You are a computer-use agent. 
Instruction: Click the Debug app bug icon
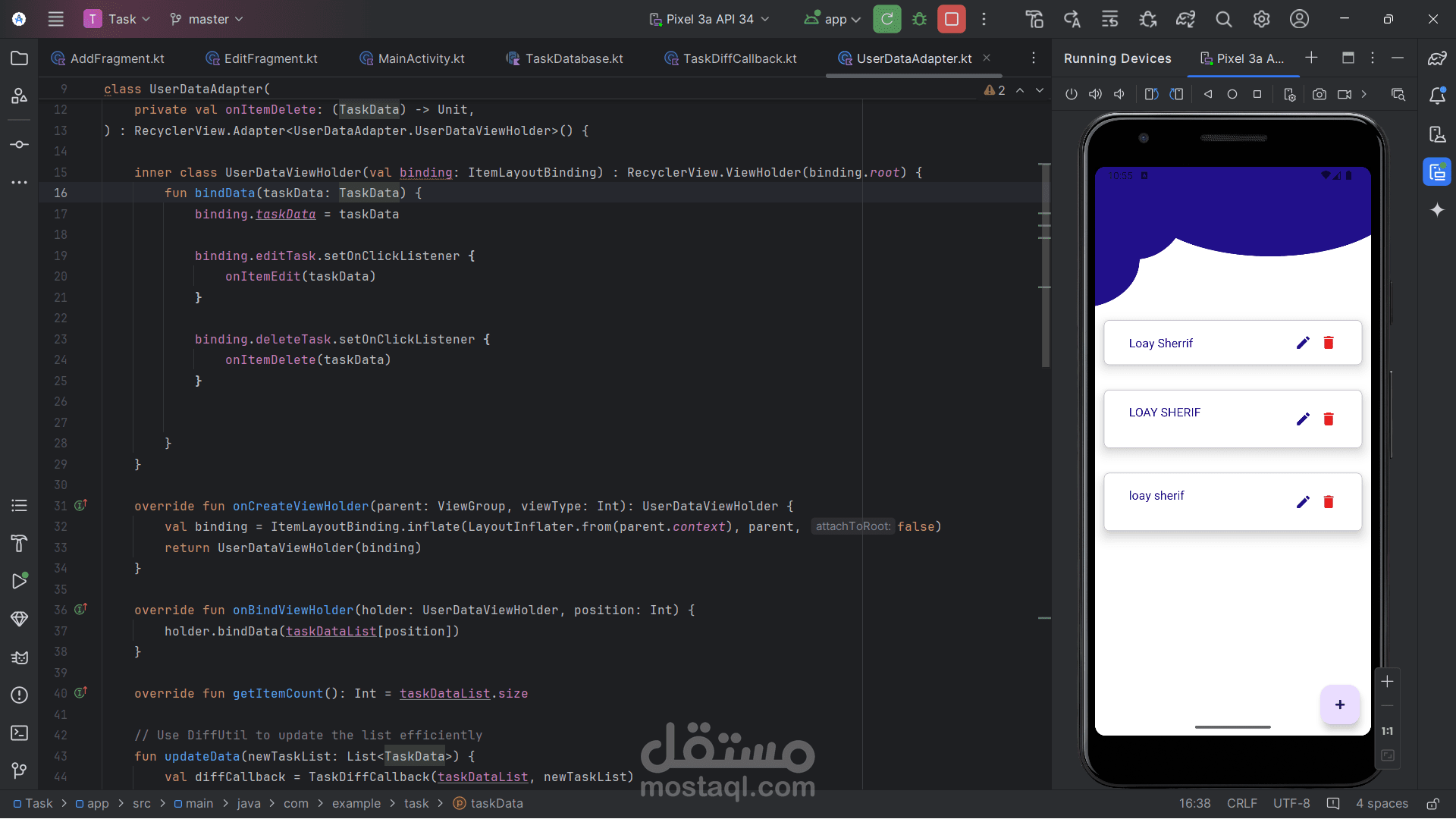point(919,19)
